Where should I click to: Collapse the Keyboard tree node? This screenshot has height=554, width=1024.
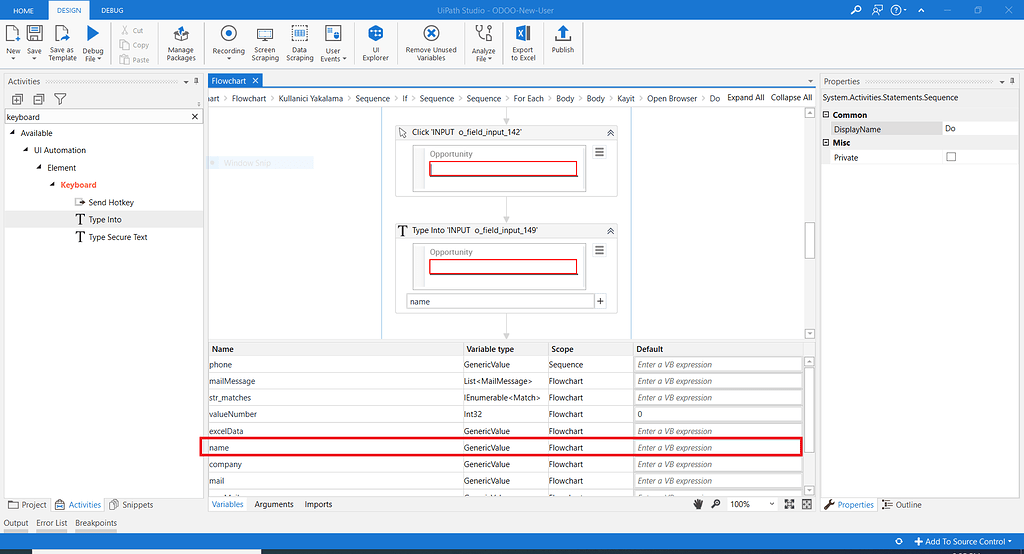[52, 184]
